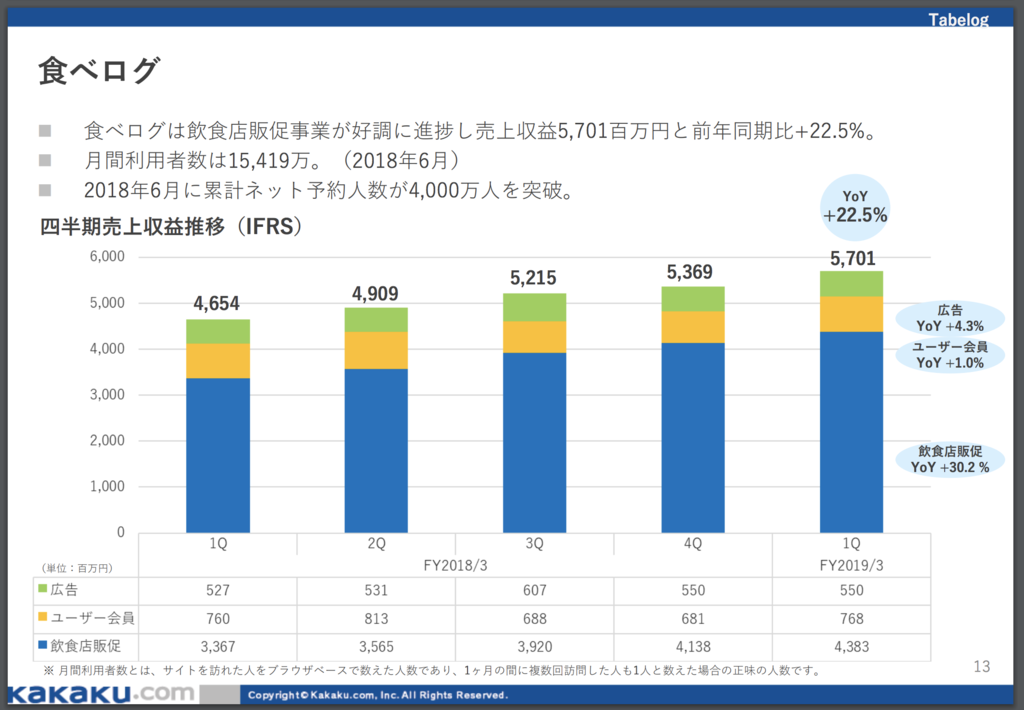The height and width of the screenshot is (710, 1024).
Task: Select the chart heading 四半期売上収益推移（IFRS）
Action: pos(172,227)
